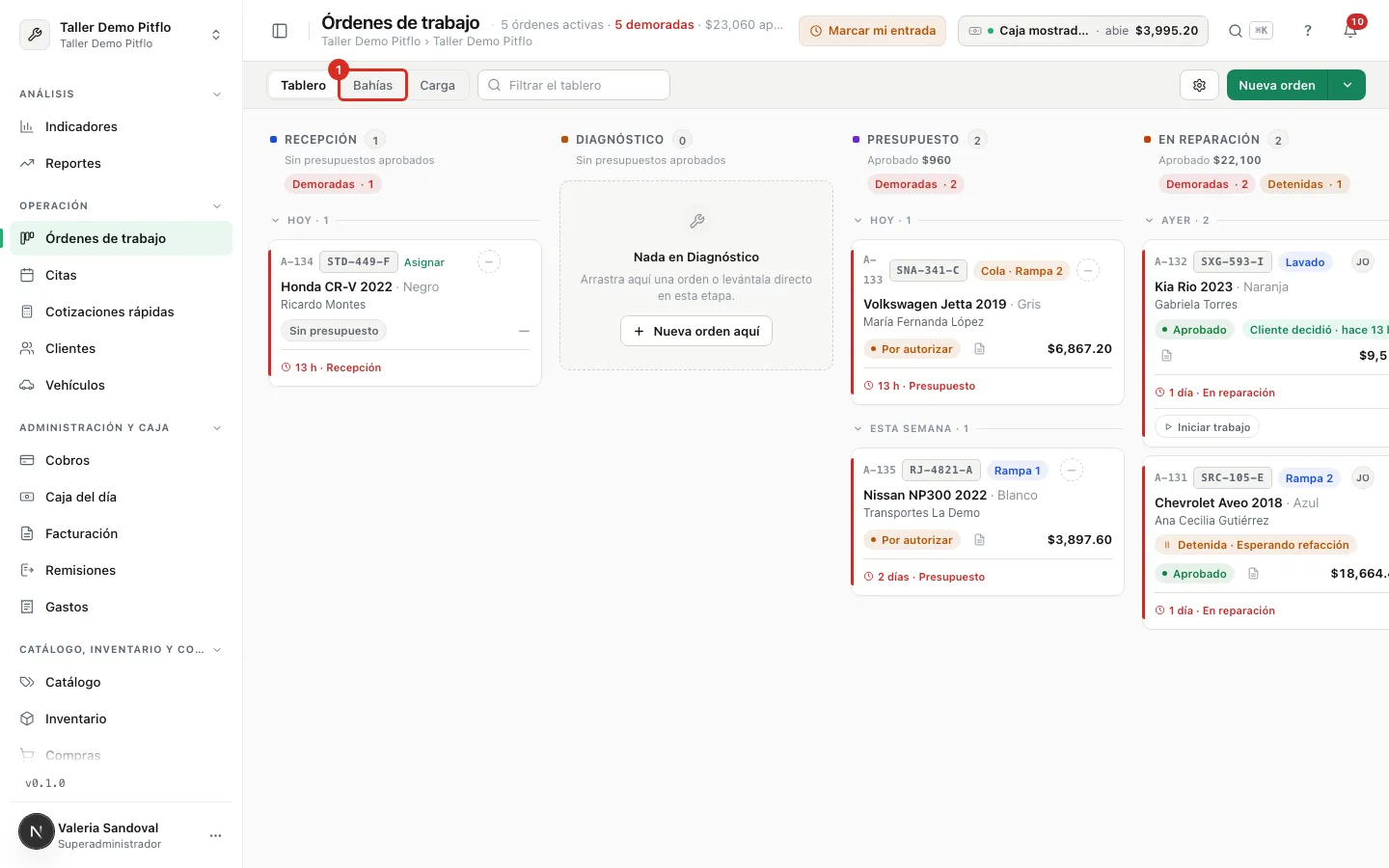Viewport: 1389px width, 868px height.
Task: Open the help question mark icon
Action: [1308, 31]
